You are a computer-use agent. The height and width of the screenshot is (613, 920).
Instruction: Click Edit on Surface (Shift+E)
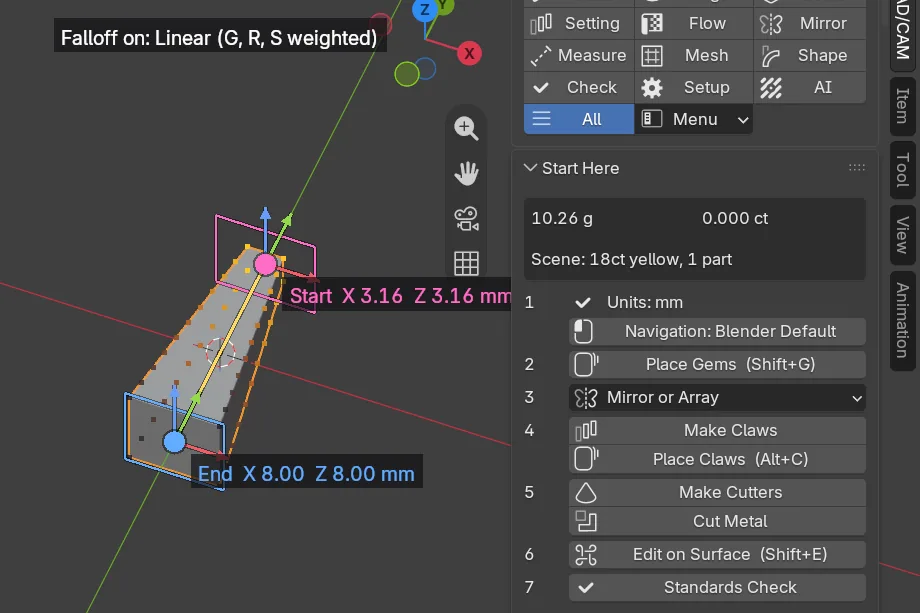pos(717,554)
